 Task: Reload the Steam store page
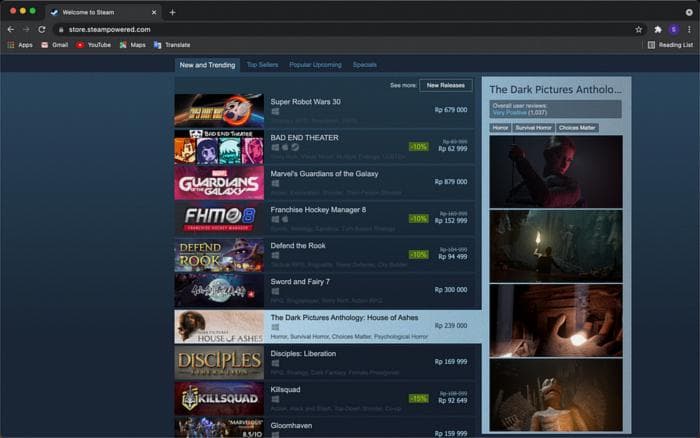click(x=42, y=29)
